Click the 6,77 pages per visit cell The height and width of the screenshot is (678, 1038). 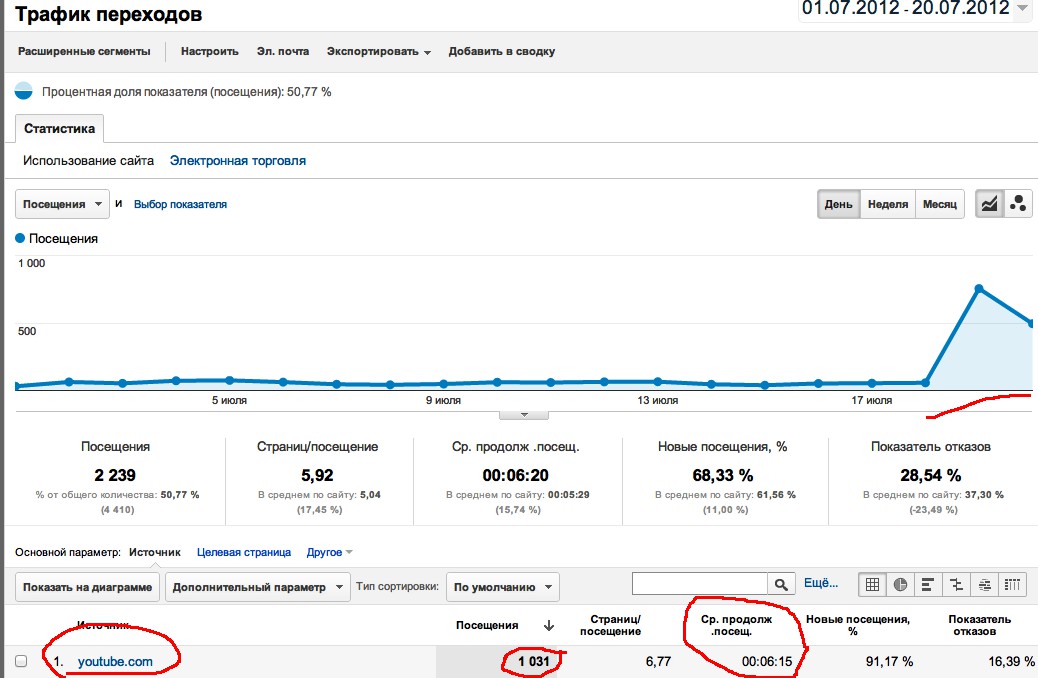(658, 661)
